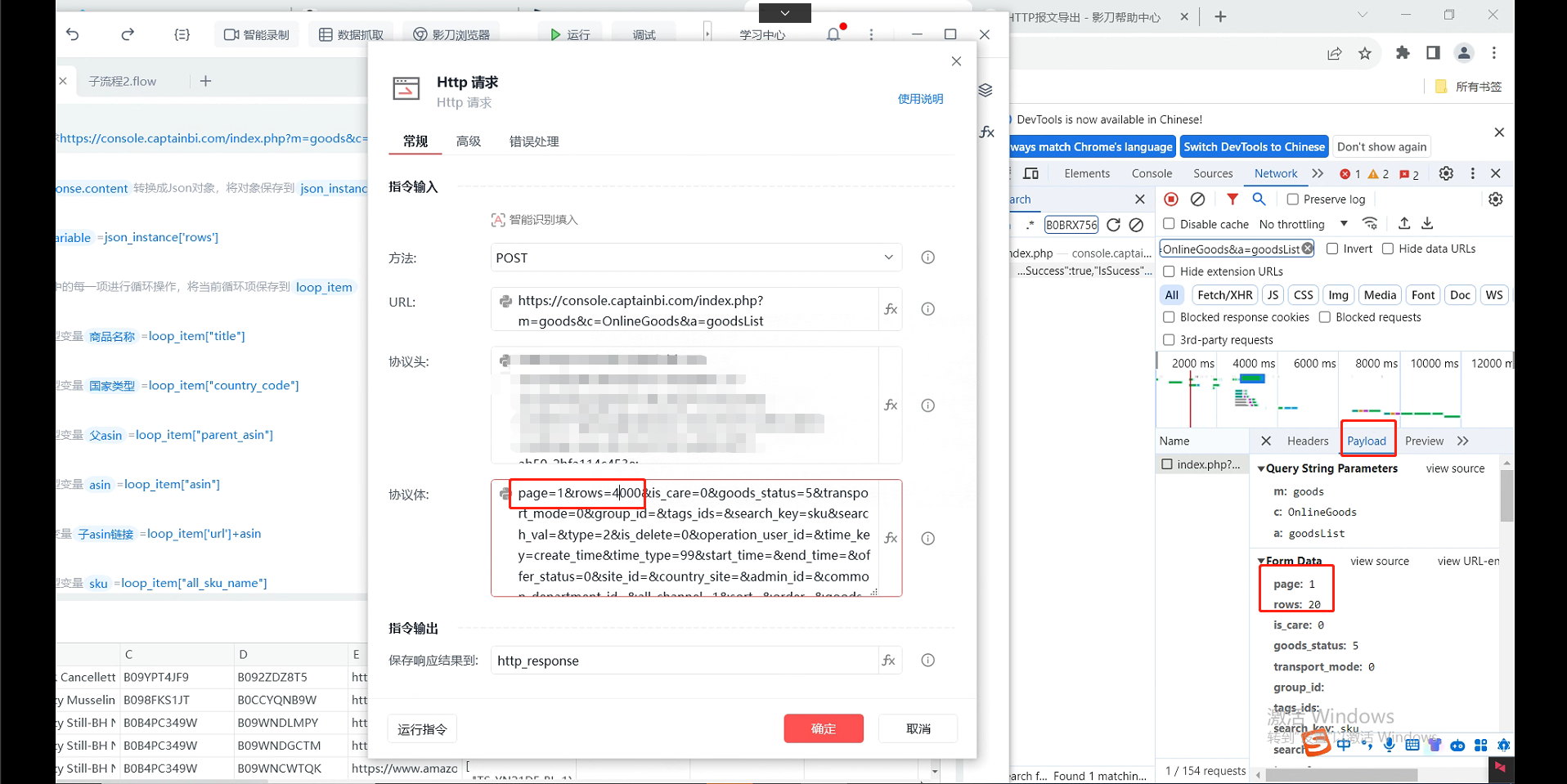Open the Headers tab of the request
The width and height of the screenshot is (1567, 784).
(1308, 441)
